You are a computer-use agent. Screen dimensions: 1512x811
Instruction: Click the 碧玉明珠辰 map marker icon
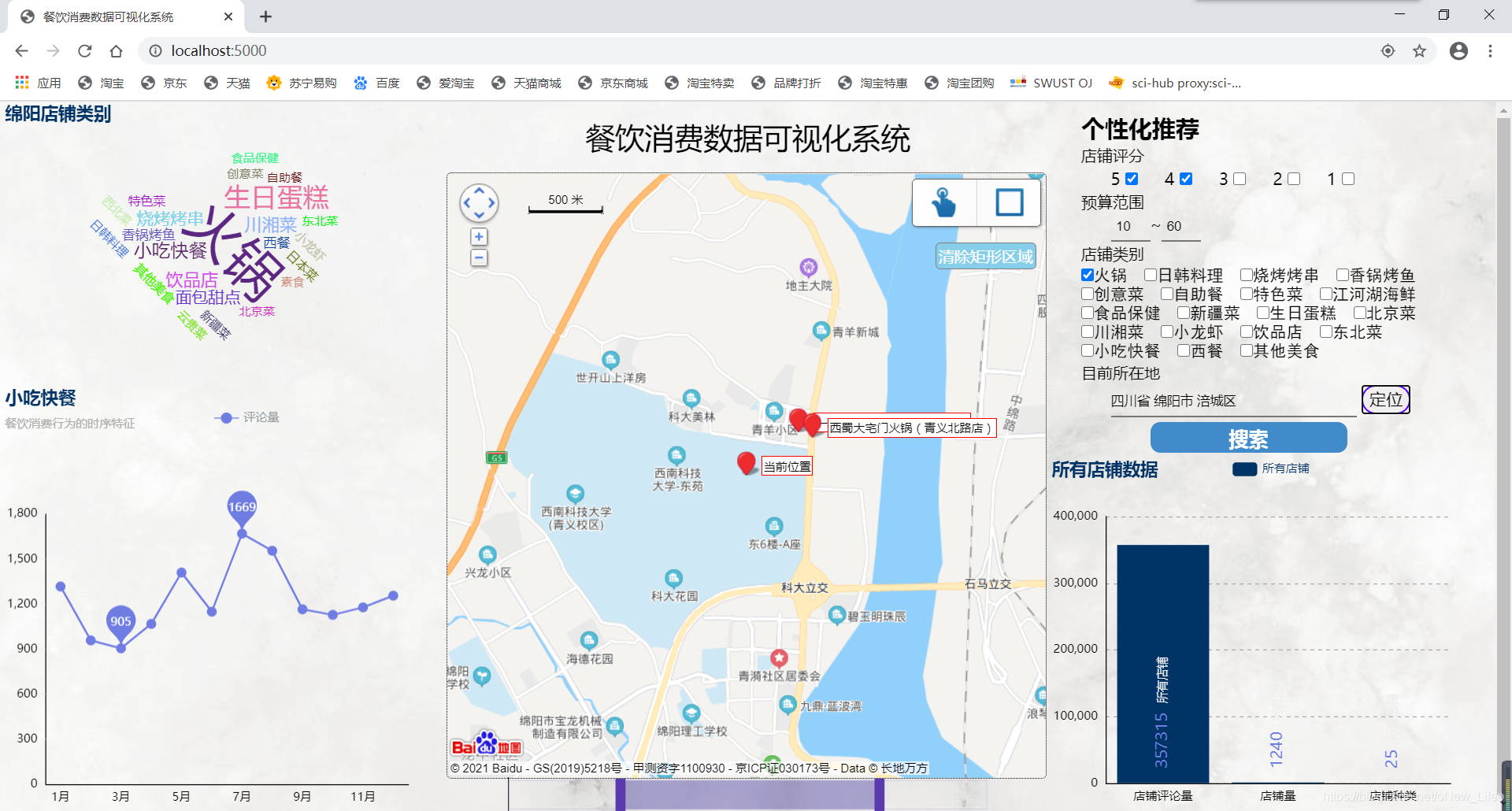[837, 615]
